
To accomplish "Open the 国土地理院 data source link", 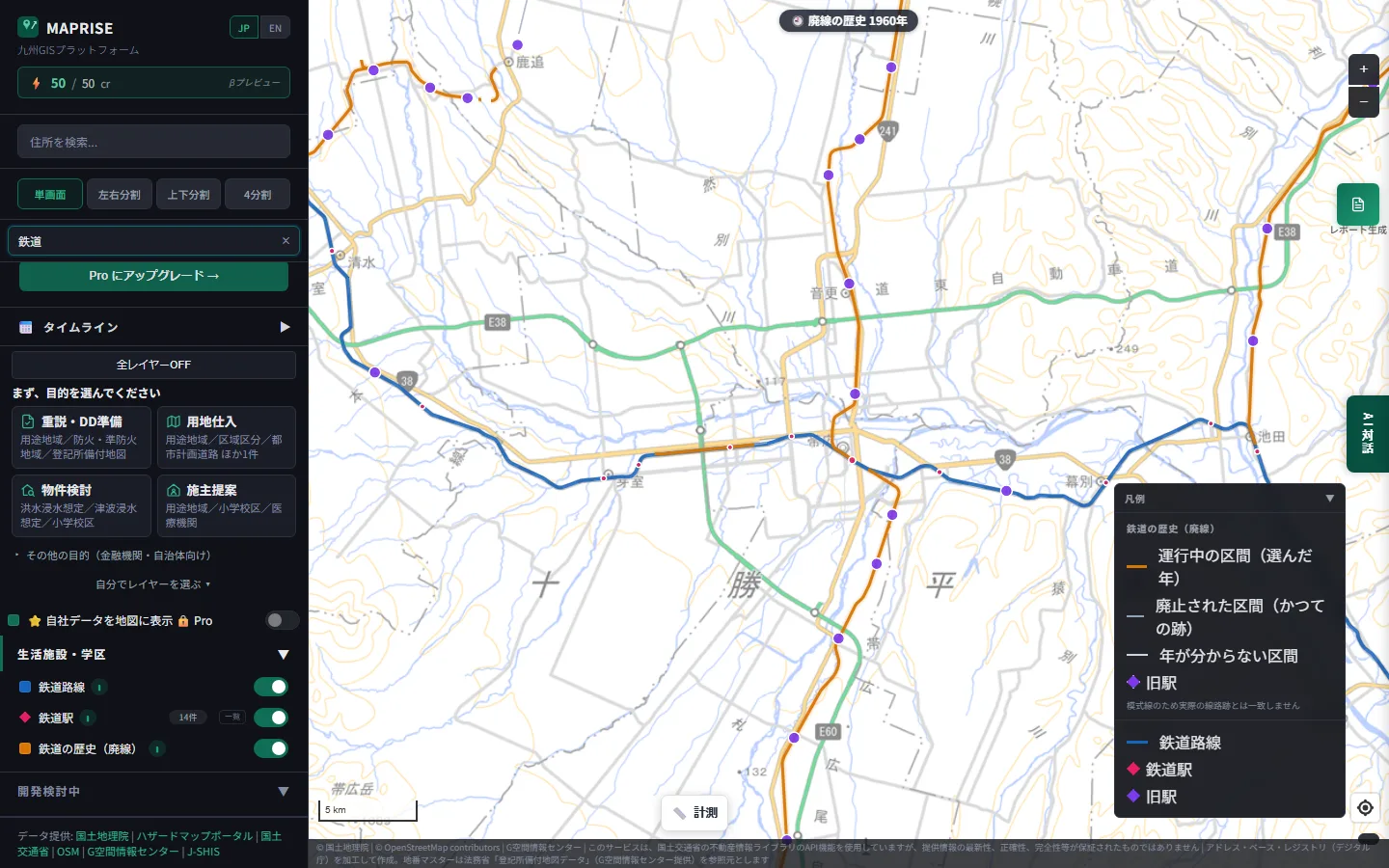I will [102, 836].
